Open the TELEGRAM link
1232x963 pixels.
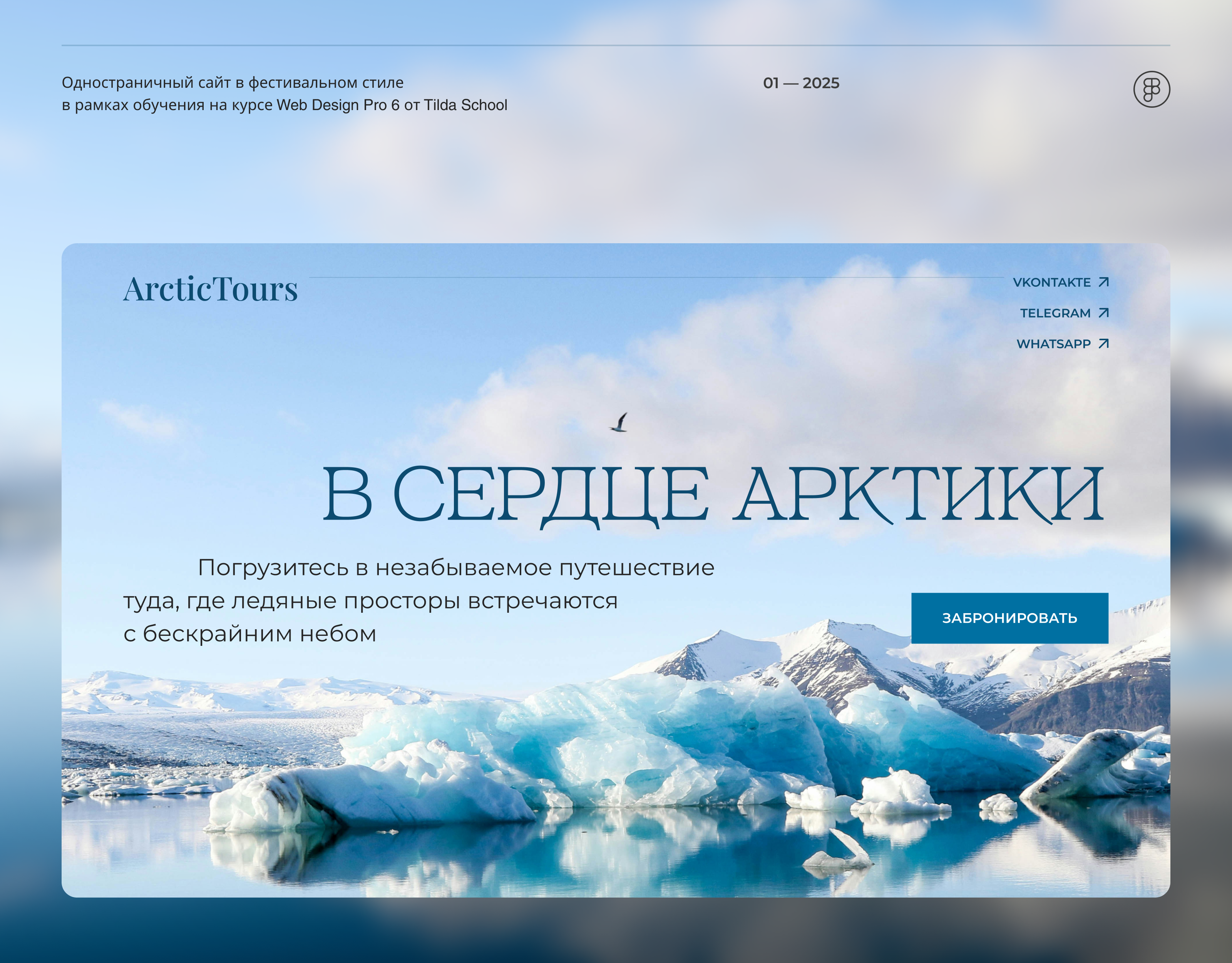point(1055,313)
